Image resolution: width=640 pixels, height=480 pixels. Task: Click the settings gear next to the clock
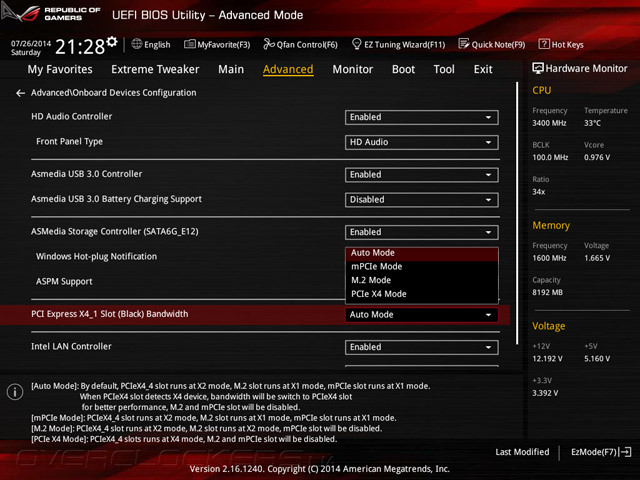[112, 42]
